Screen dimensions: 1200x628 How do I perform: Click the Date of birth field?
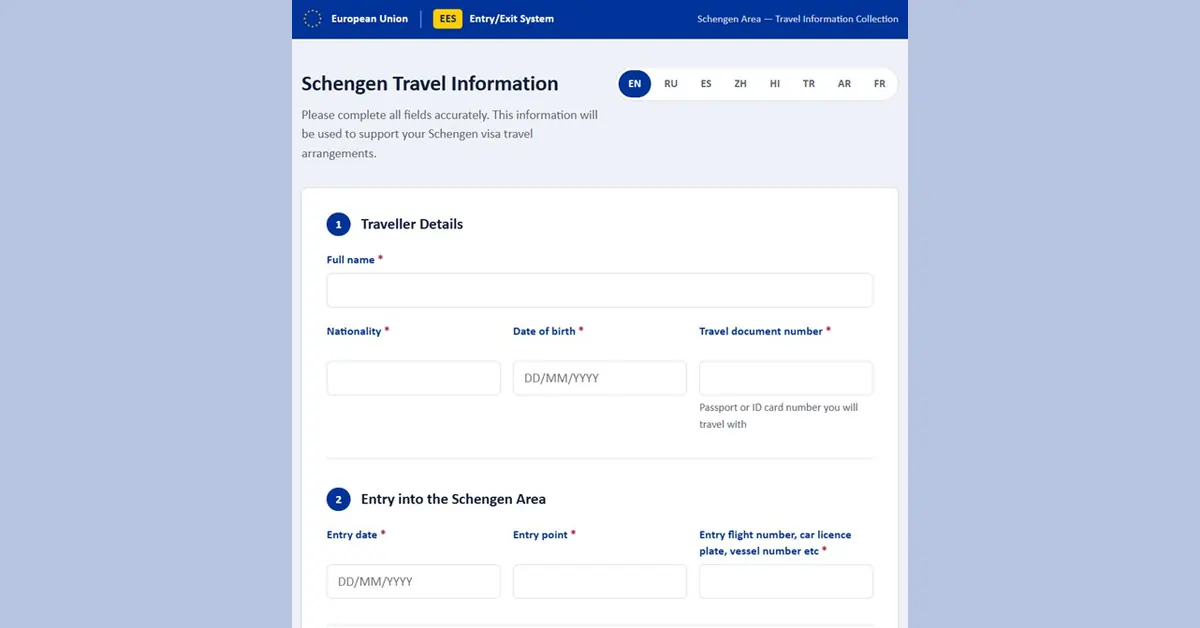[600, 378]
